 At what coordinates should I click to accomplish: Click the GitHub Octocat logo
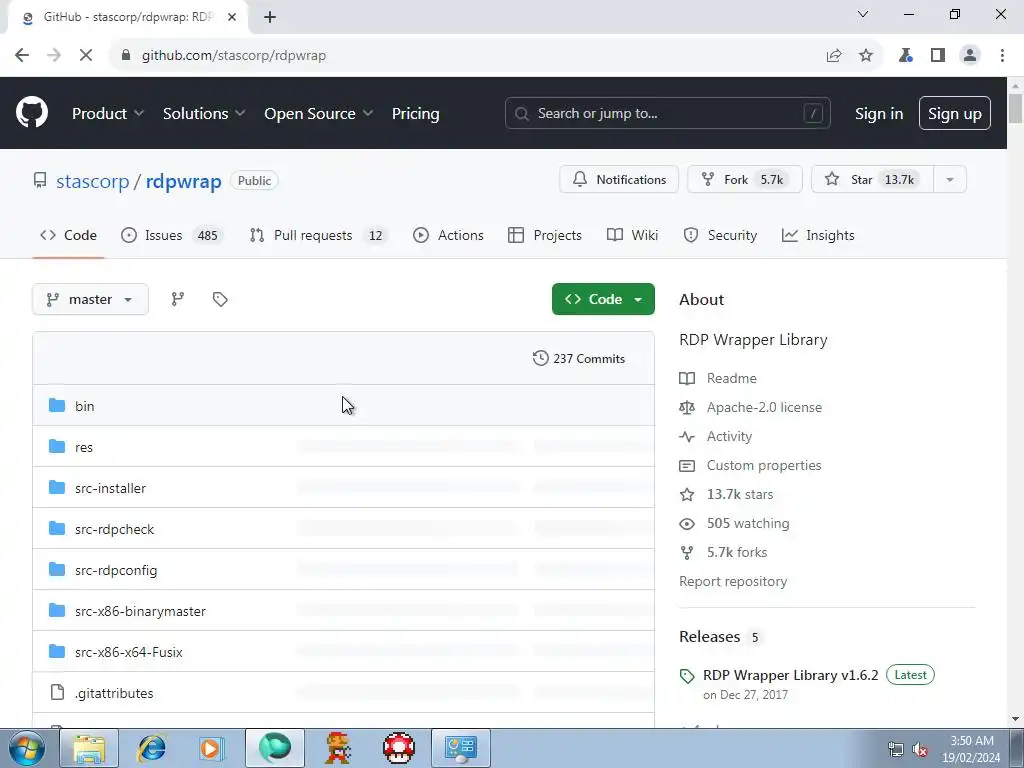(32, 112)
